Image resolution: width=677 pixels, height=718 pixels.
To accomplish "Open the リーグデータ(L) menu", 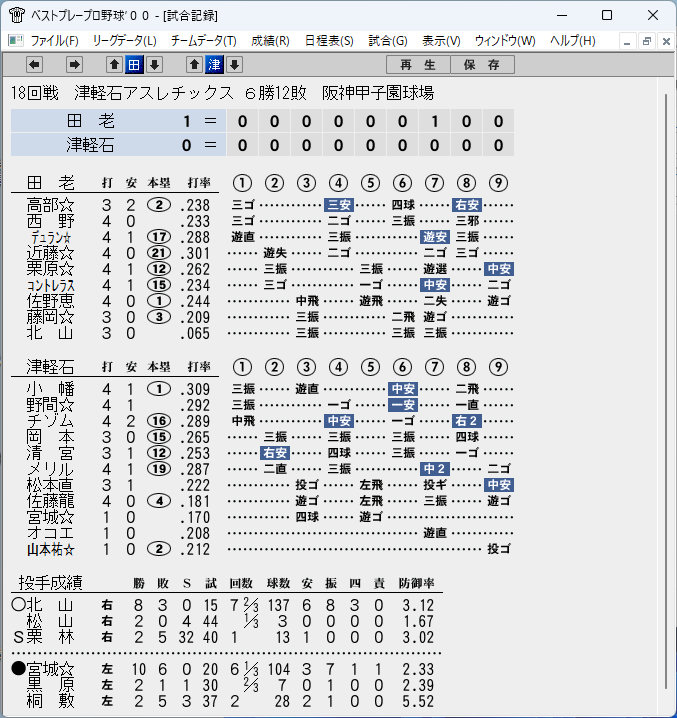I will (x=125, y=41).
